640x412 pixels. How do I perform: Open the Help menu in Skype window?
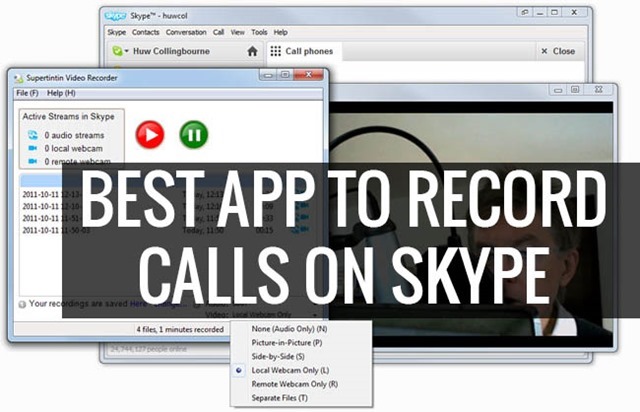point(280,32)
